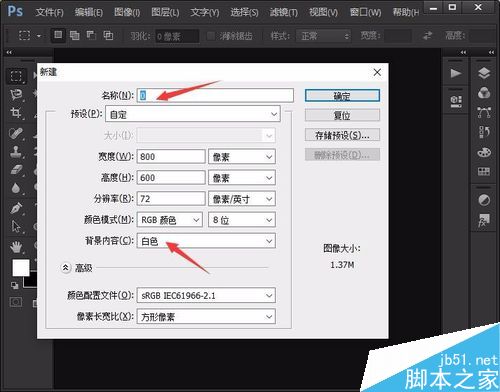Screen dimensions: 500x392
Task: Open the 预设 preset dropdown
Action: tap(193, 114)
